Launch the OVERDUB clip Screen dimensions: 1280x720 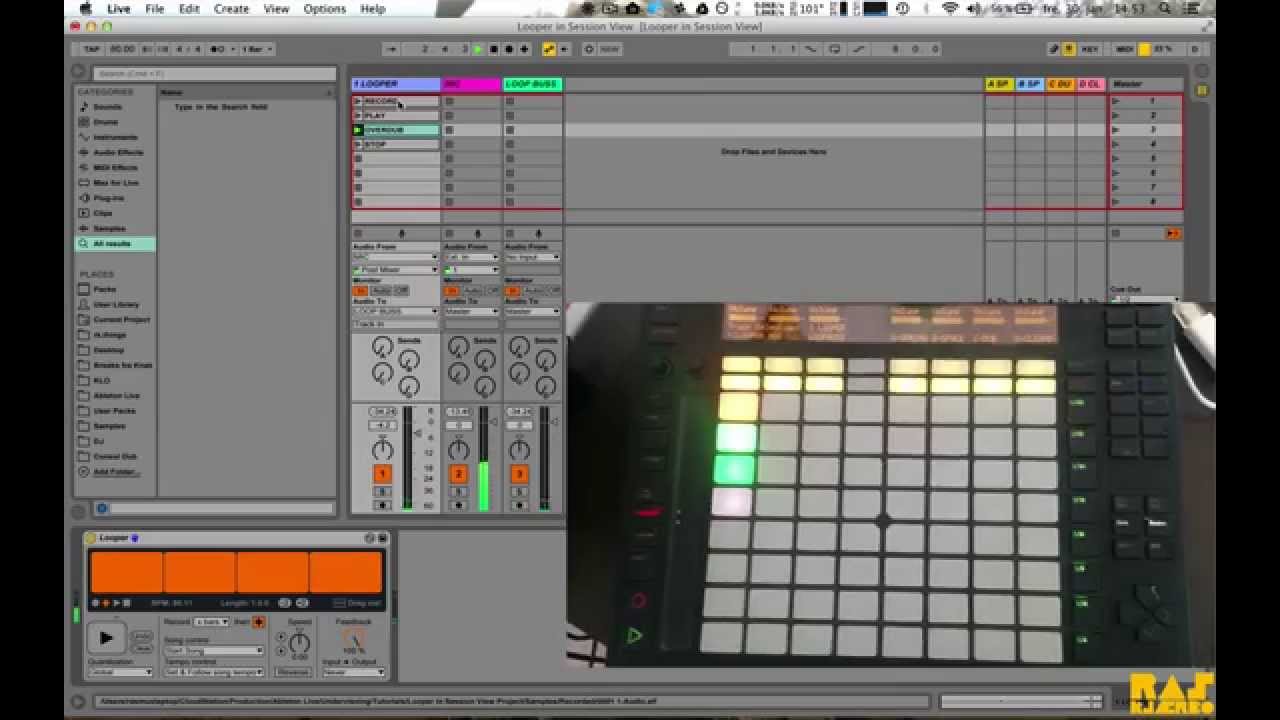click(358, 130)
